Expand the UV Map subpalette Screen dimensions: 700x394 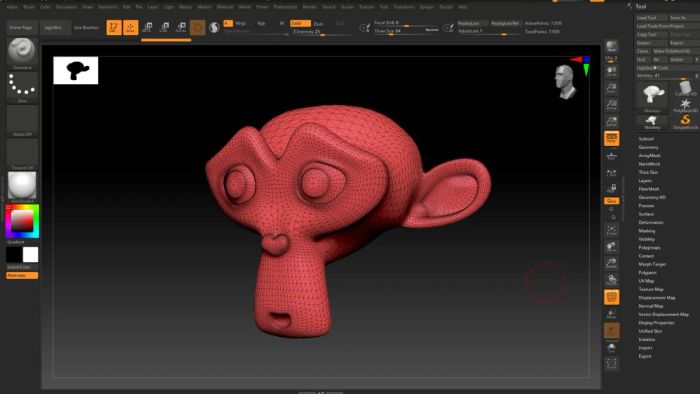click(x=646, y=281)
